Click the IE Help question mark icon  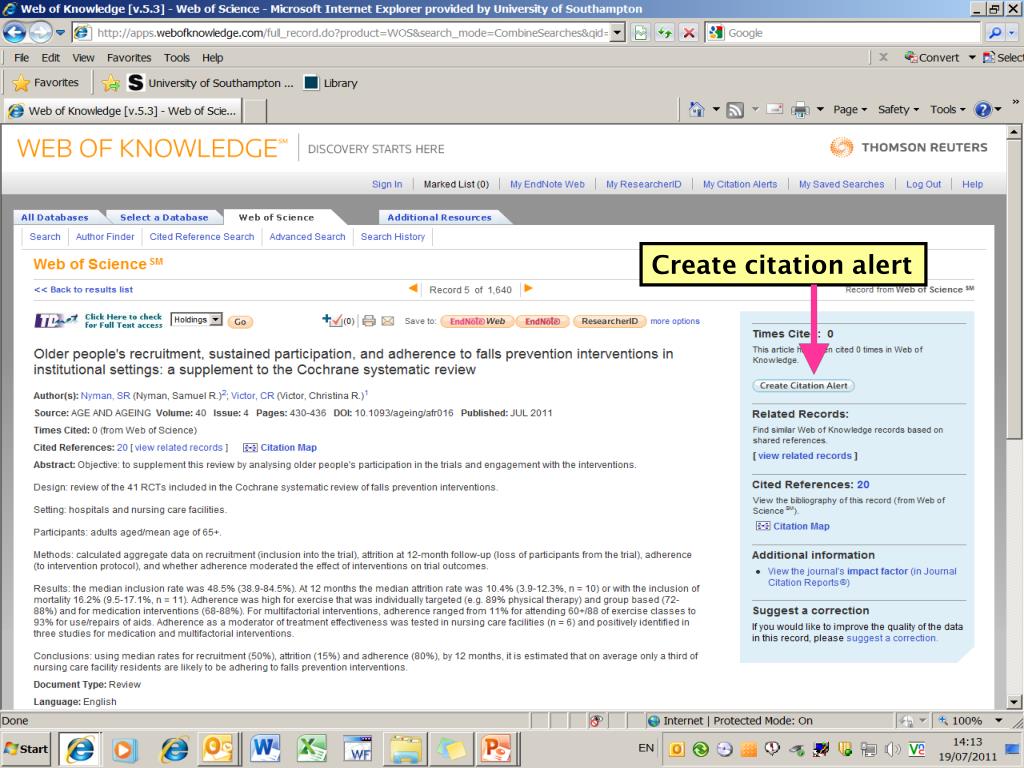click(x=983, y=110)
